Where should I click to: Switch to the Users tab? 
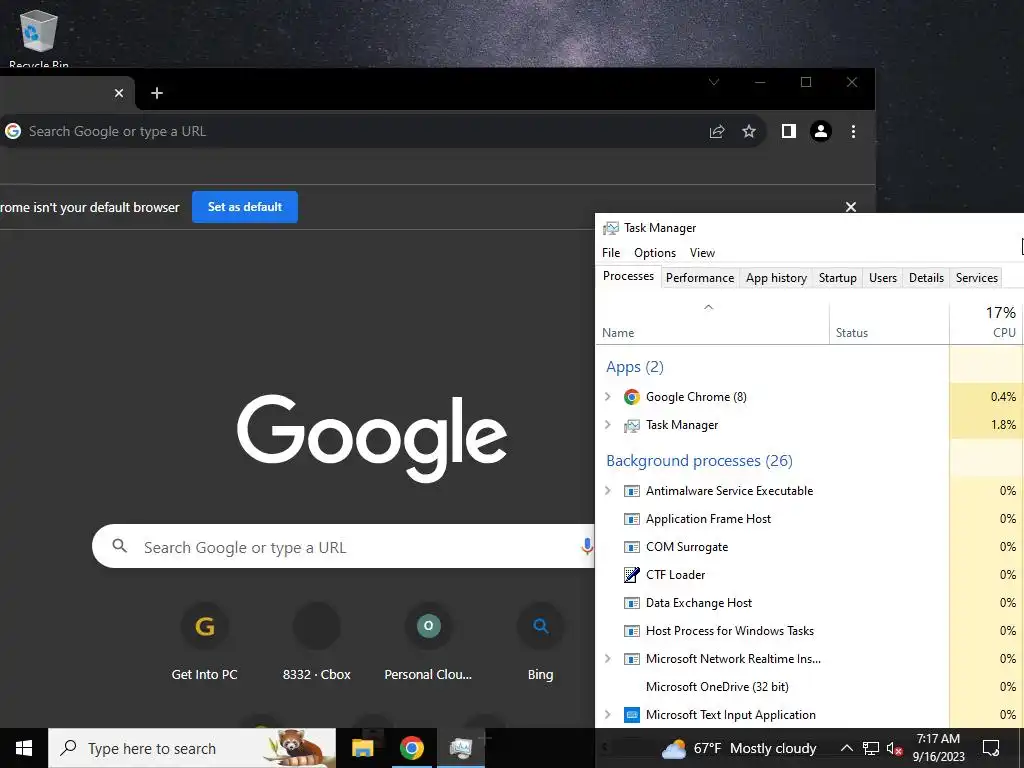(882, 278)
